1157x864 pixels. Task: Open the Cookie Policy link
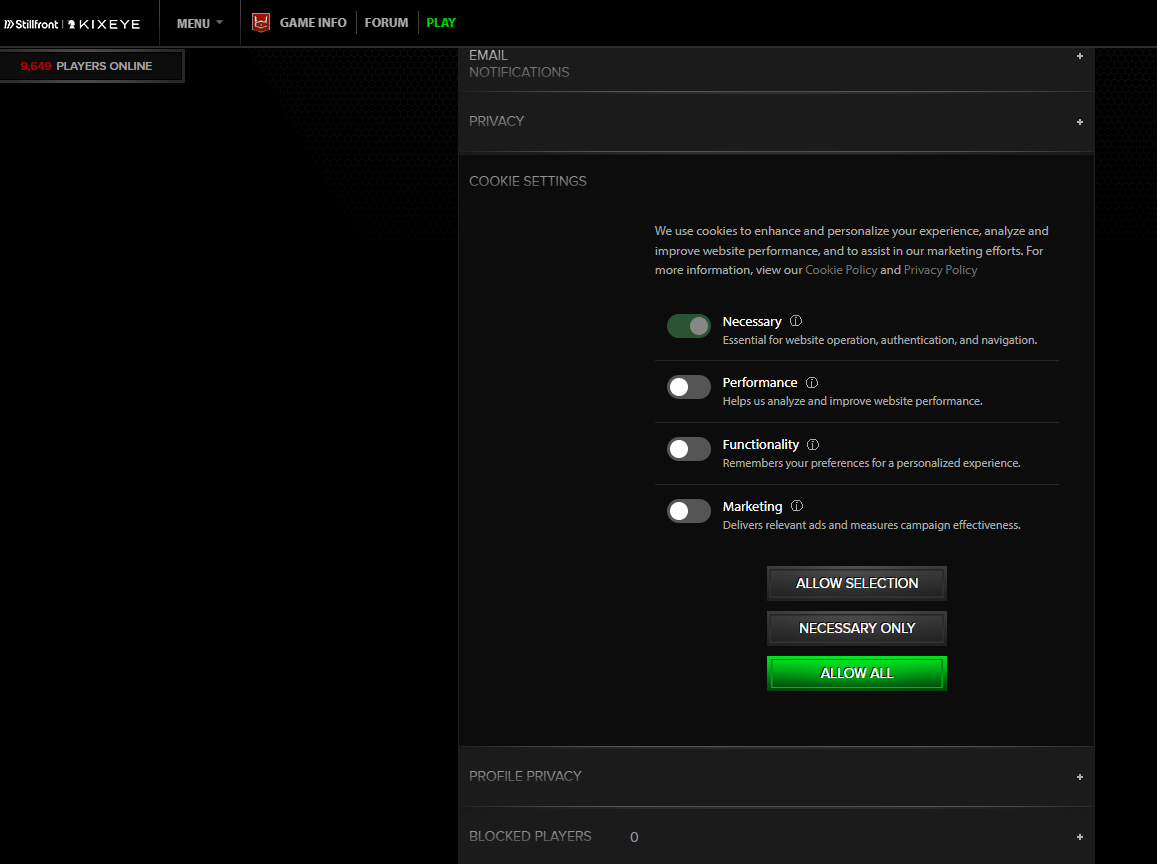(841, 270)
